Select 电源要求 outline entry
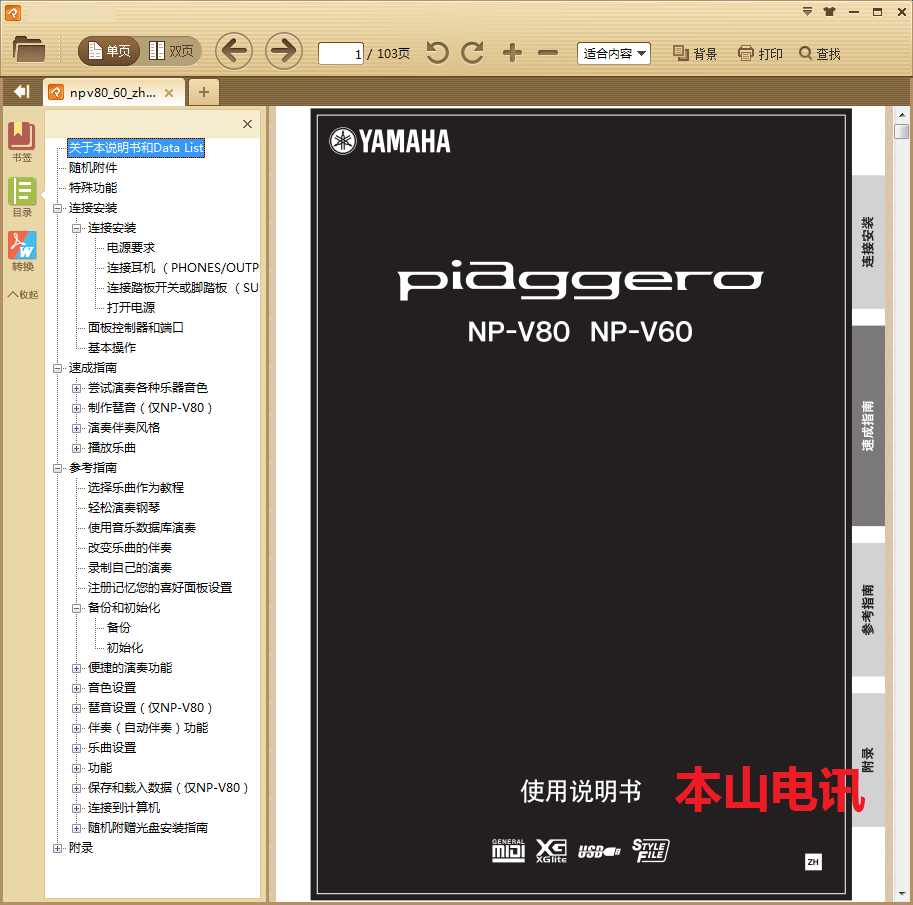The width and height of the screenshot is (913, 905). (131, 248)
